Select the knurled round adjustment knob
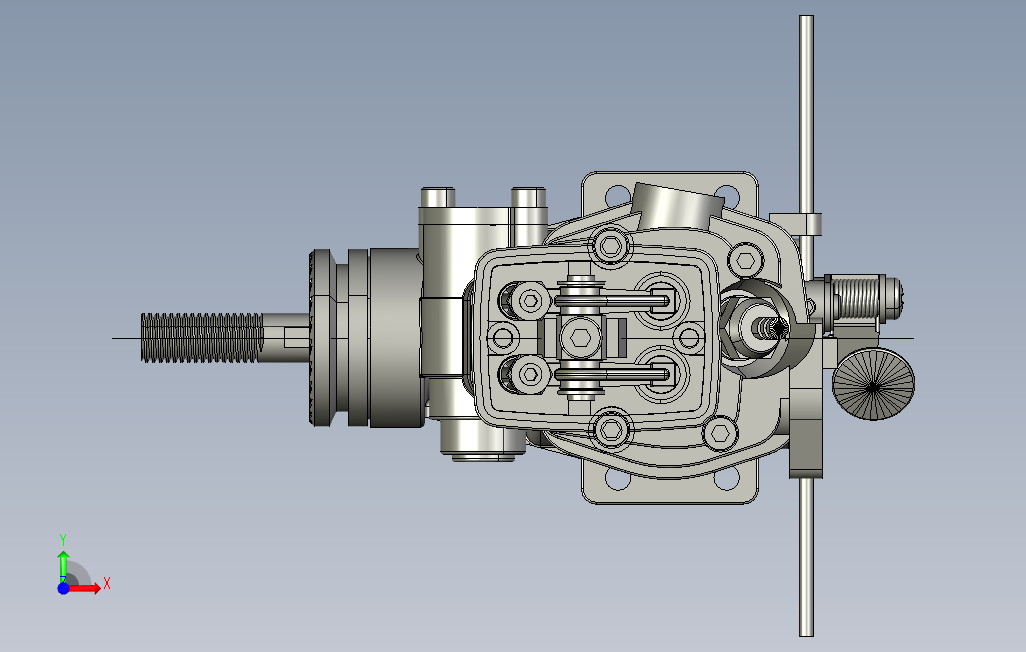Viewport: 1026px width, 652px height. [x=874, y=386]
